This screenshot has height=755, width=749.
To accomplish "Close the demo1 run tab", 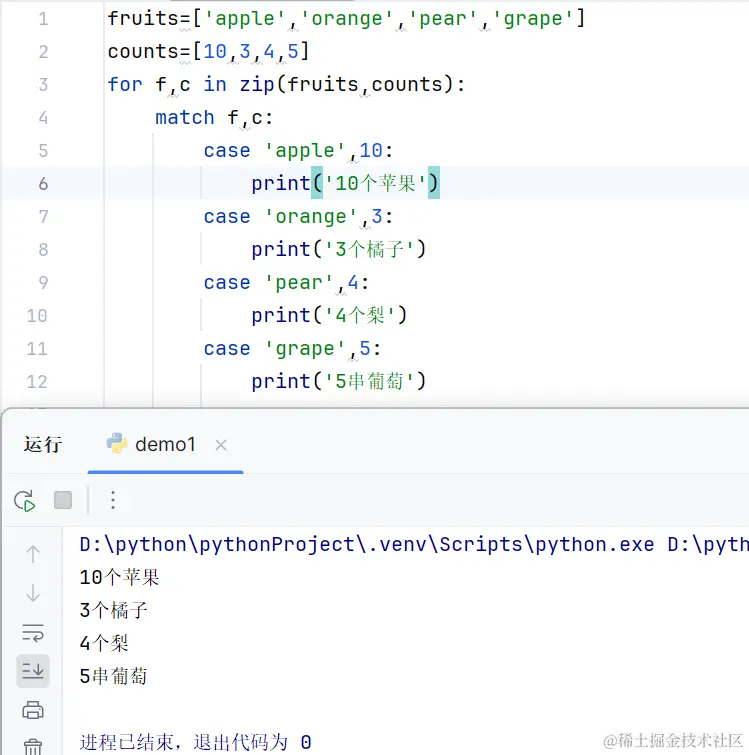I will tap(221, 445).
